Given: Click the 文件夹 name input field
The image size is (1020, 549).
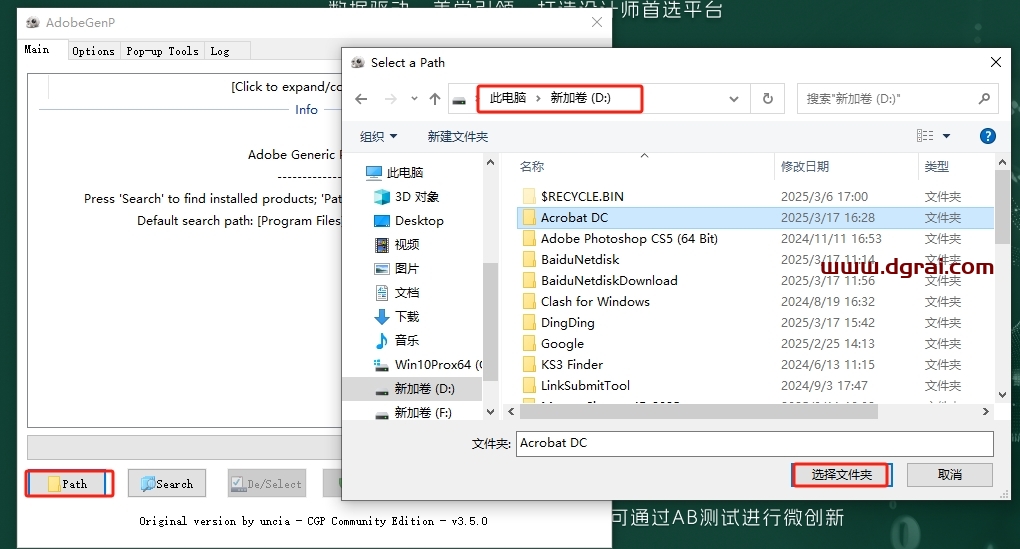Looking at the screenshot, I should tap(755, 444).
